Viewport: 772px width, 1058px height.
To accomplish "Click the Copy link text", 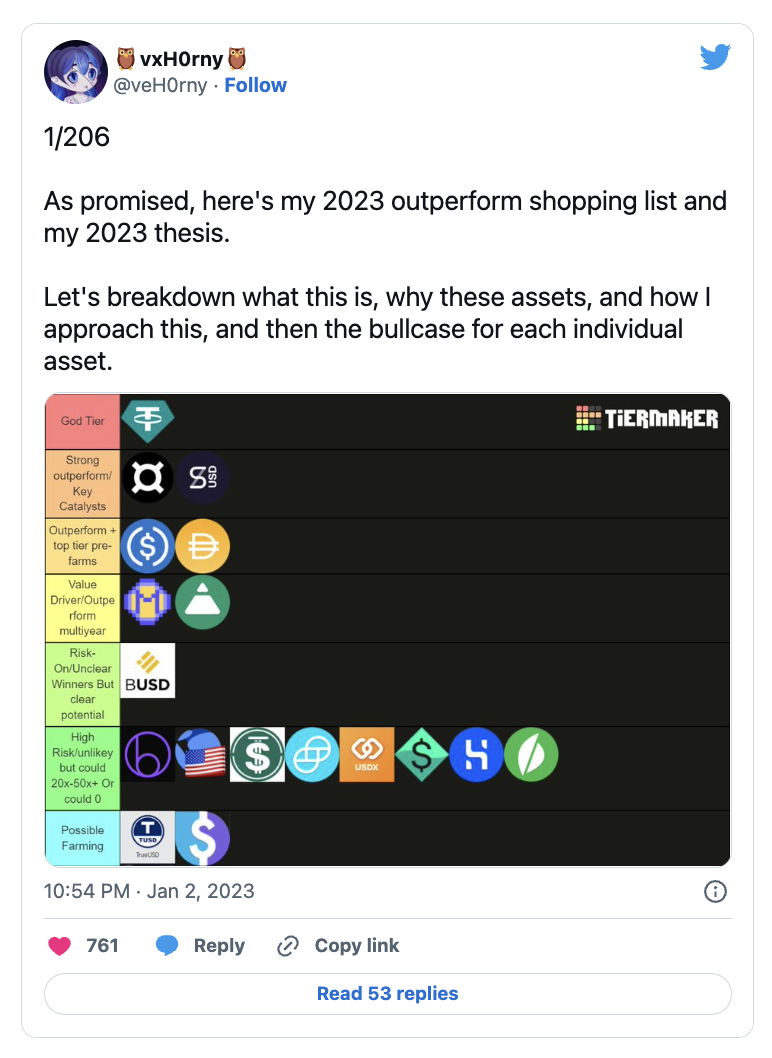I will click(356, 945).
